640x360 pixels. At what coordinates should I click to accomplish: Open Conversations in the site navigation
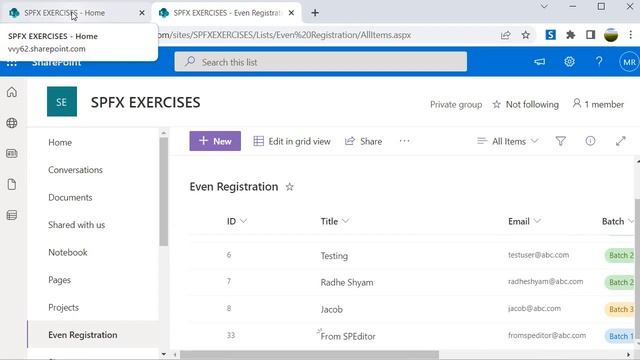pos(76,170)
